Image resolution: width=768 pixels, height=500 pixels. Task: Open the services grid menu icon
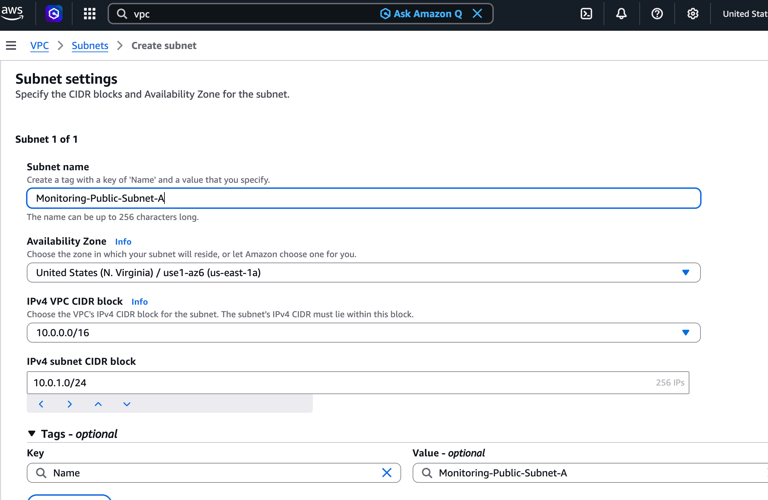coord(89,14)
